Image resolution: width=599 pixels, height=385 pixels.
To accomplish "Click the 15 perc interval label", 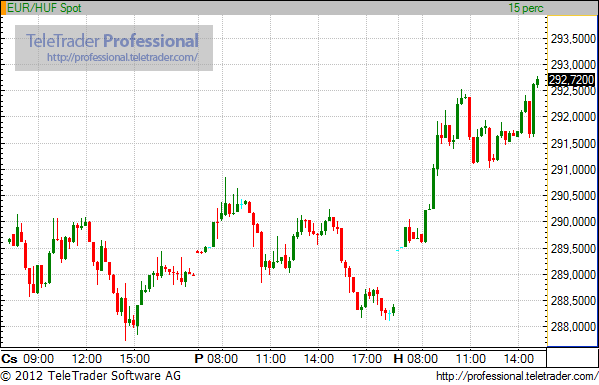I will click(x=526, y=8).
